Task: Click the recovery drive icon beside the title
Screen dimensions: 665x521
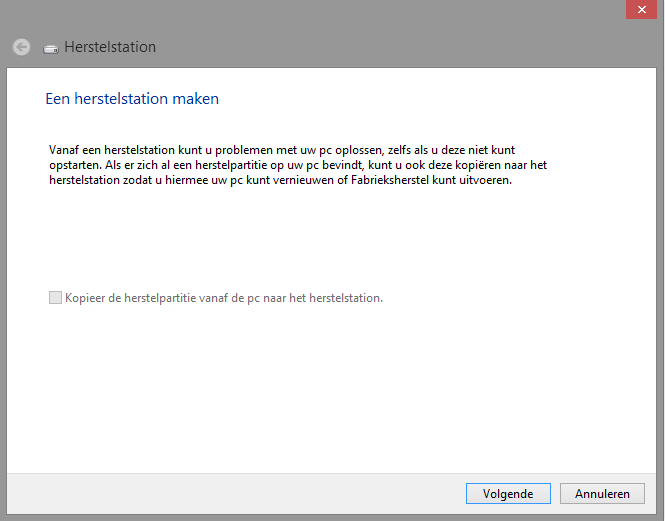Action: pyautogui.click(x=52, y=48)
